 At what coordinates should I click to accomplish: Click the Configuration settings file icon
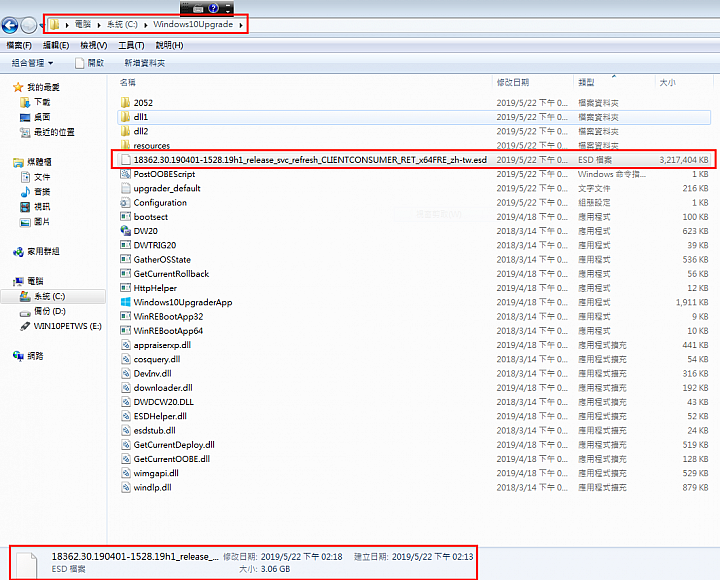pyautogui.click(x=125, y=202)
